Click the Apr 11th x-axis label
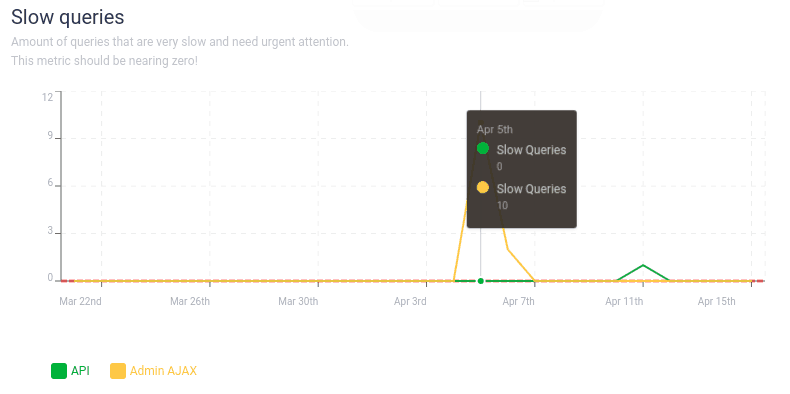 pos(624,302)
